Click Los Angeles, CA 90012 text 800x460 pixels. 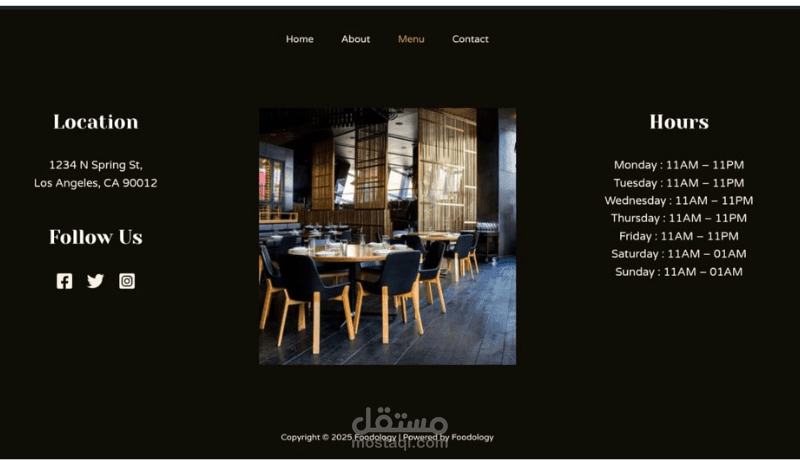(x=96, y=183)
